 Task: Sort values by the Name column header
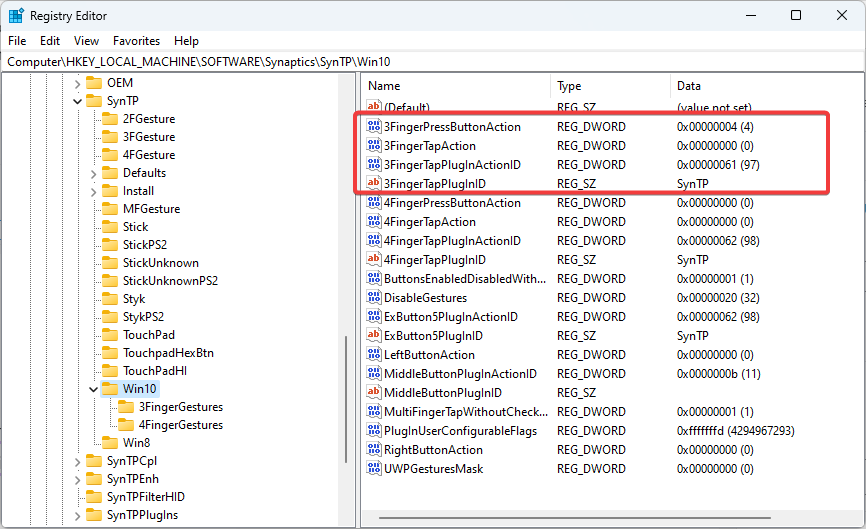pos(456,86)
